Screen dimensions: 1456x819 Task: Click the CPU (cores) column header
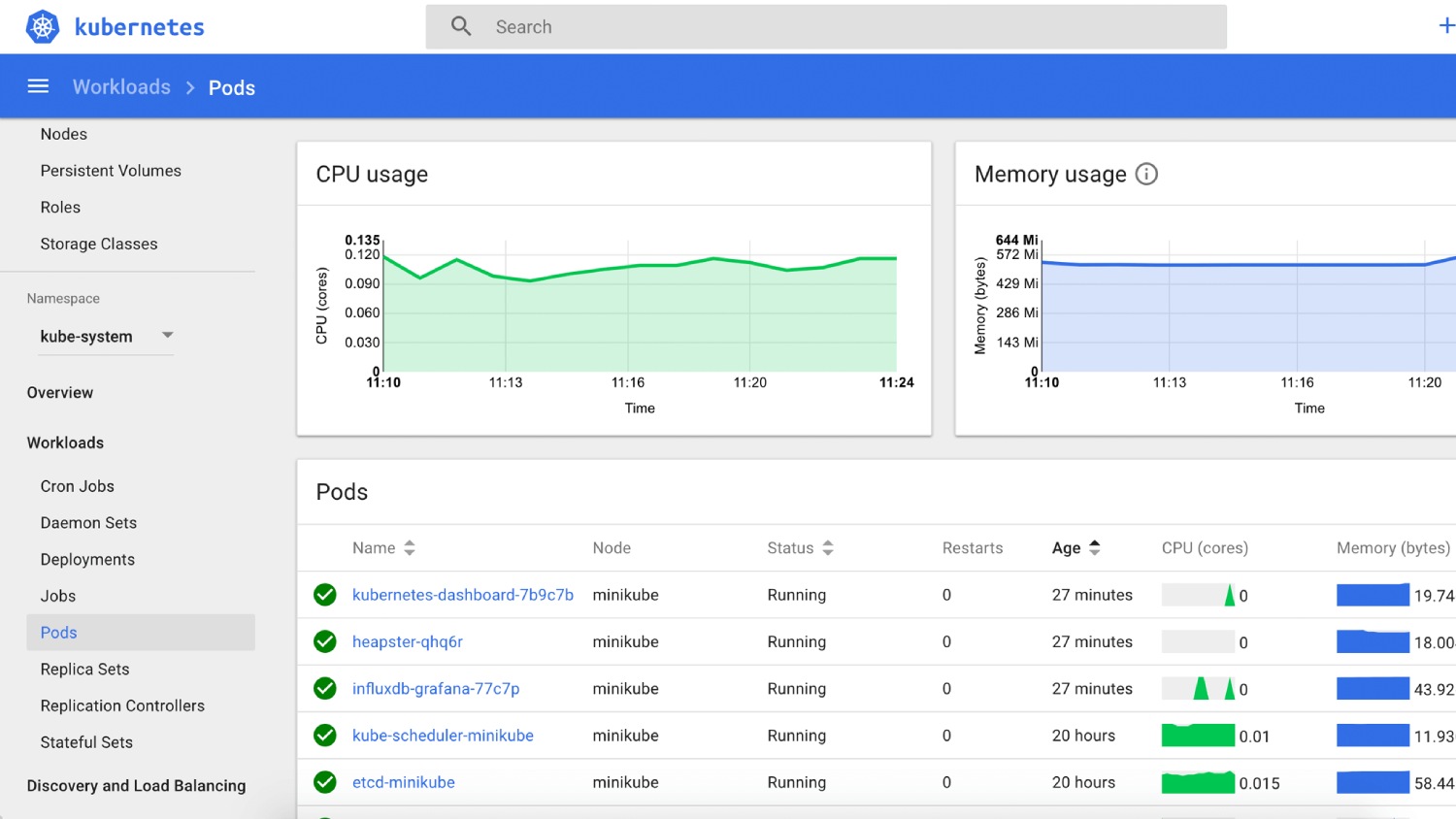[x=1205, y=548]
